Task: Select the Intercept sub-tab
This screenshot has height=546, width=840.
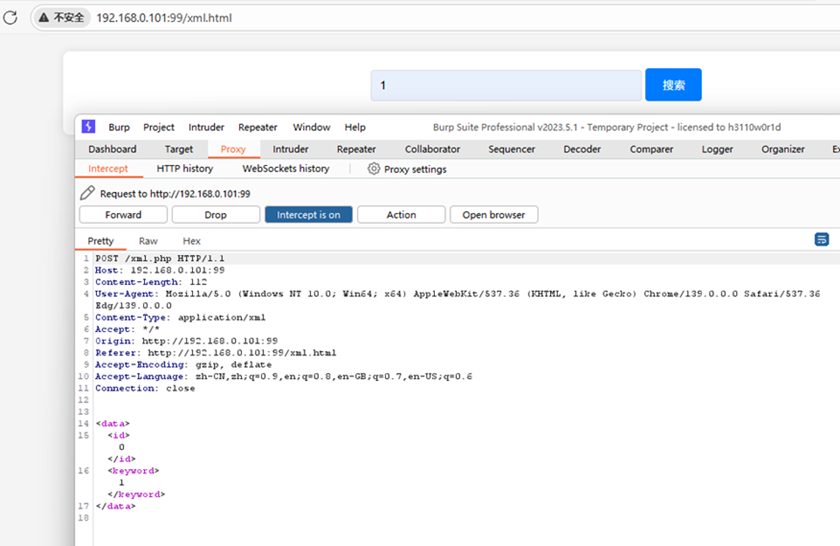Action: (x=108, y=168)
